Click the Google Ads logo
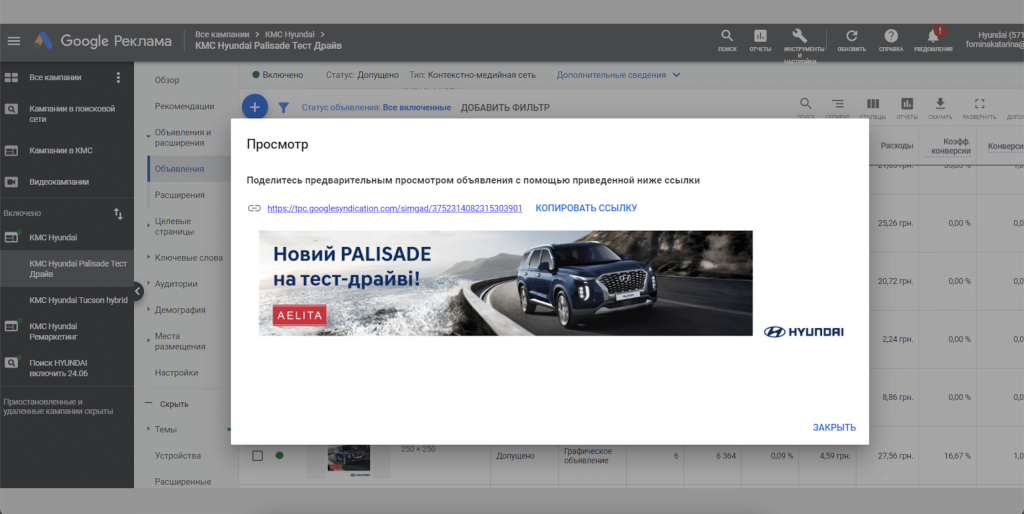 click(43, 40)
